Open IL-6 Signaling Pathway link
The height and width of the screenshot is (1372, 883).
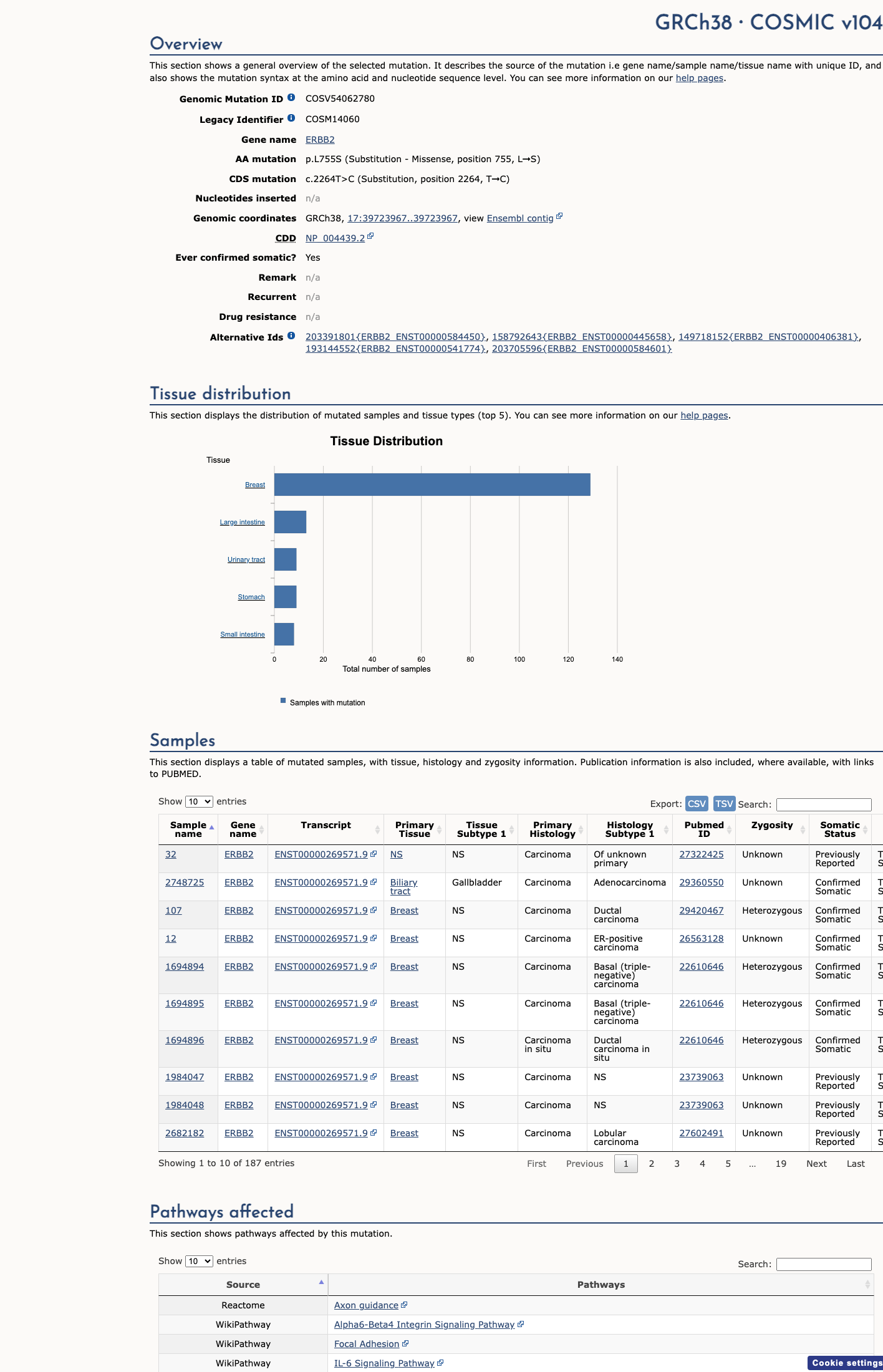point(384,1363)
